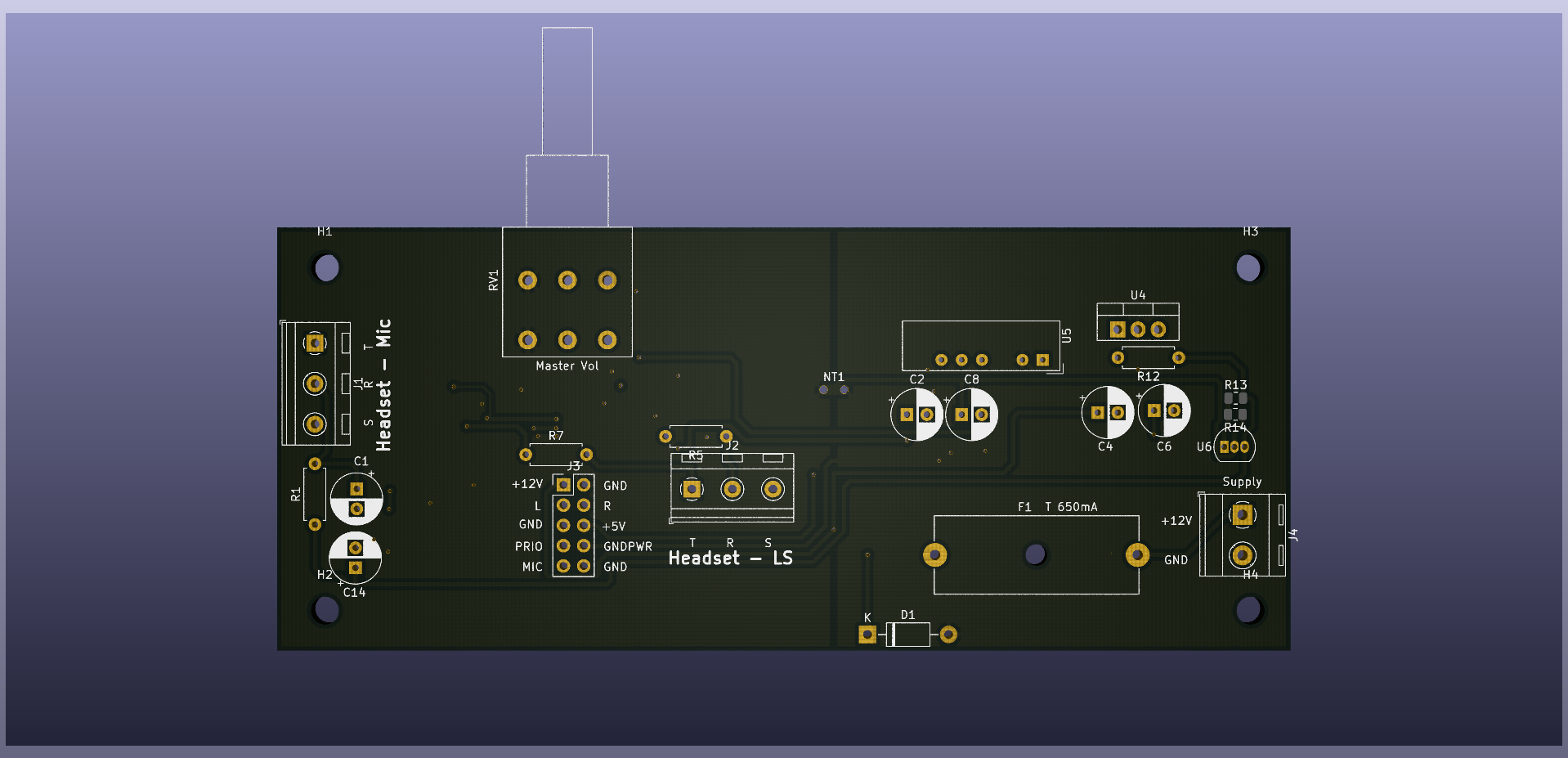Click the square K cathode pad of D1
The width and height of the screenshot is (1568, 758).
click(867, 635)
